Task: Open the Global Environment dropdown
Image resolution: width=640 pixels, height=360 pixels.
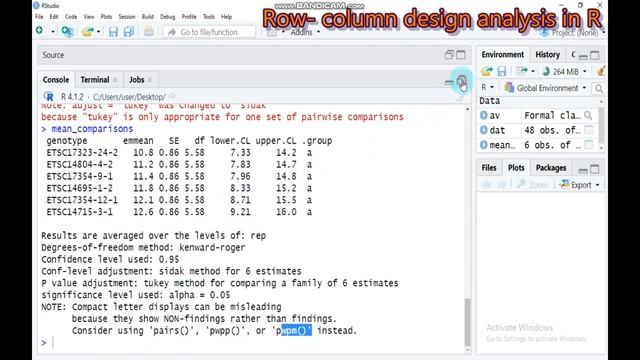Action: click(x=545, y=88)
